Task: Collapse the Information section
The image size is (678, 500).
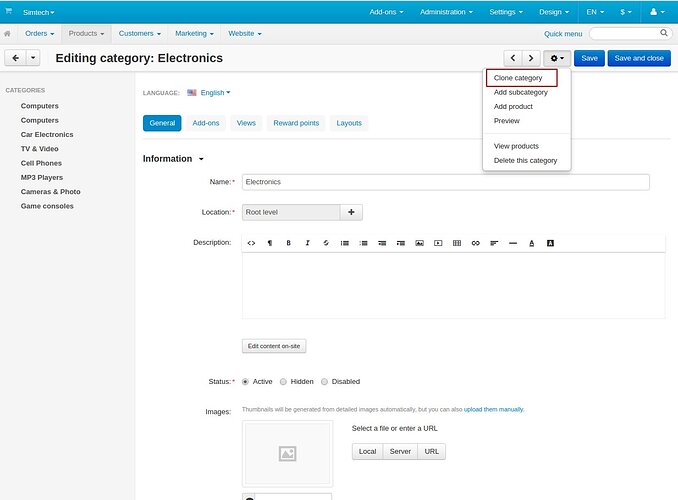Action: [173, 159]
